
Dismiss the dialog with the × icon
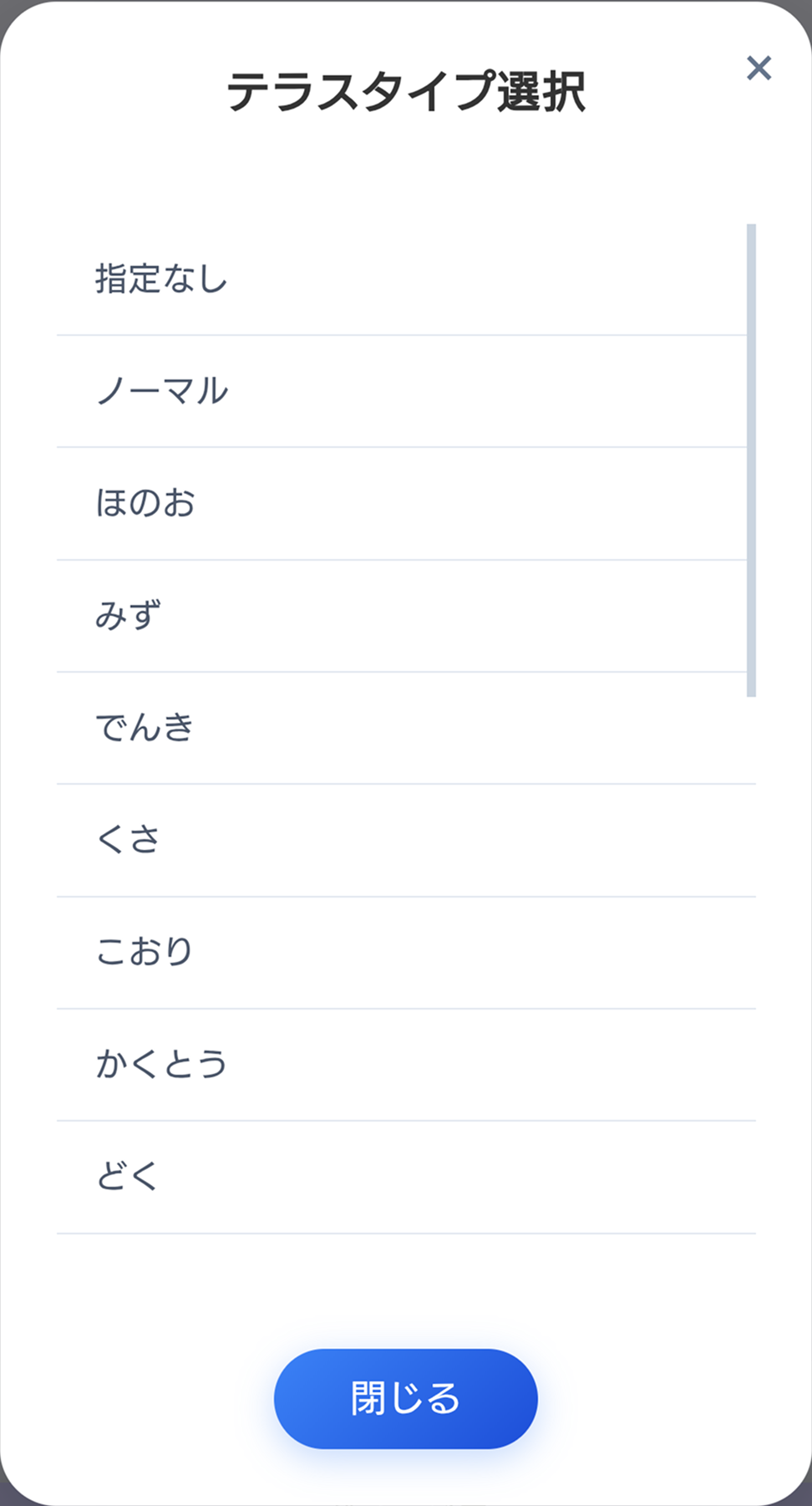759,69
